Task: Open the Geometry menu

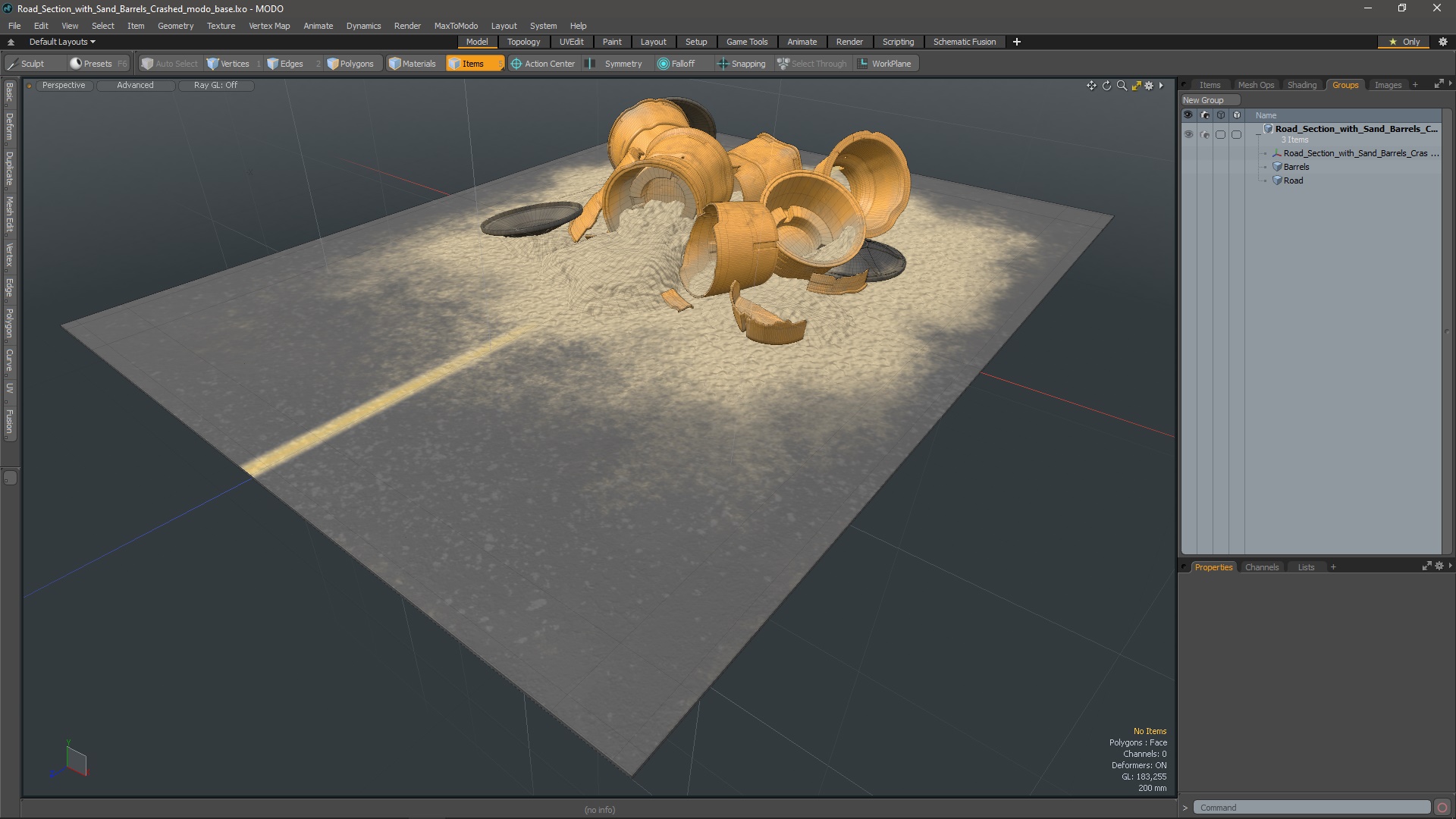Action: [x=175, y=26]
